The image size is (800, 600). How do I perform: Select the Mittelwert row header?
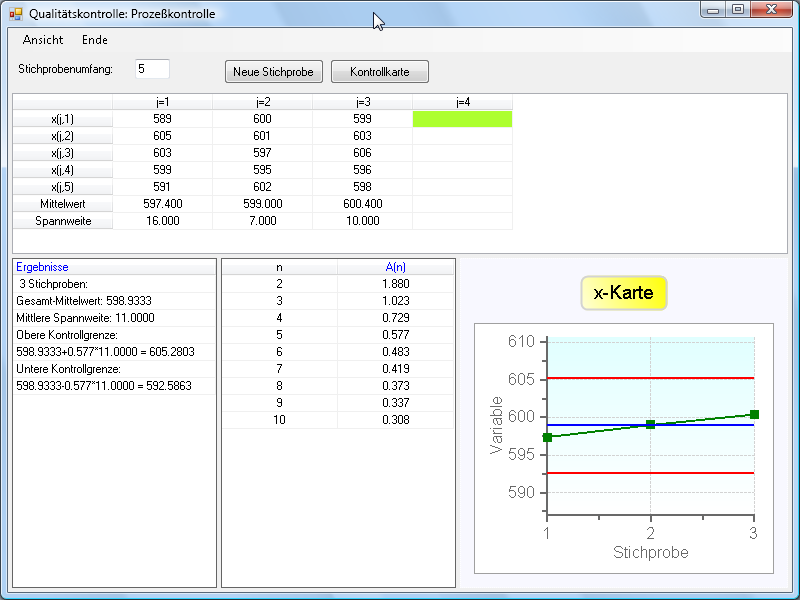pos(63,203)
